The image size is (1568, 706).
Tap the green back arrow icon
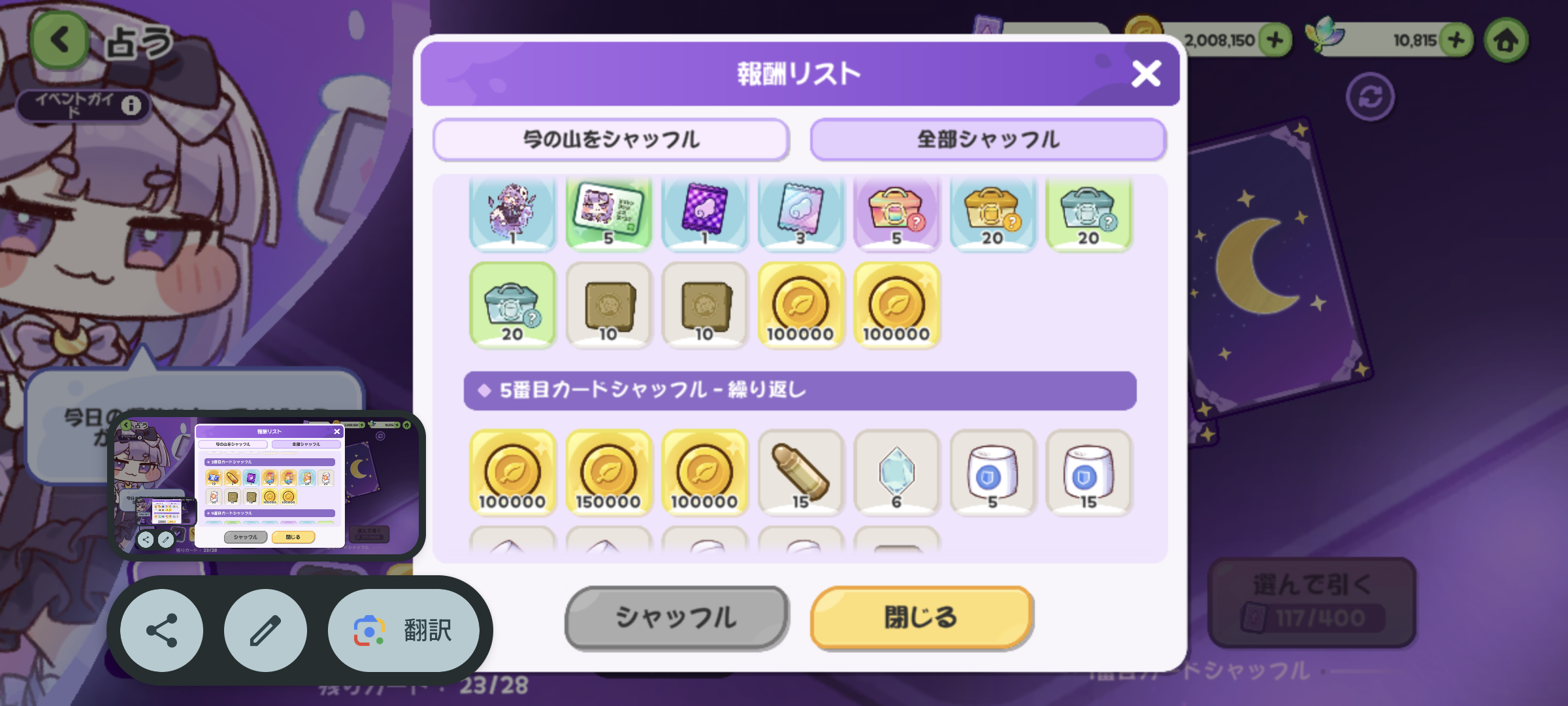click(x=59, y=39)
